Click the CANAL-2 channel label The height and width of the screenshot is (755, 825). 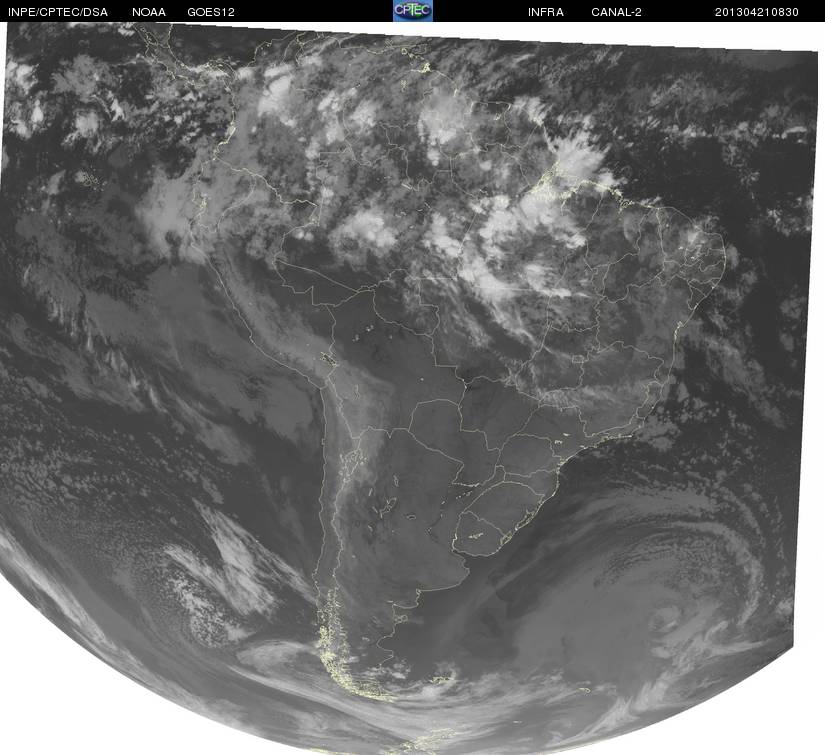pos(616,12)
